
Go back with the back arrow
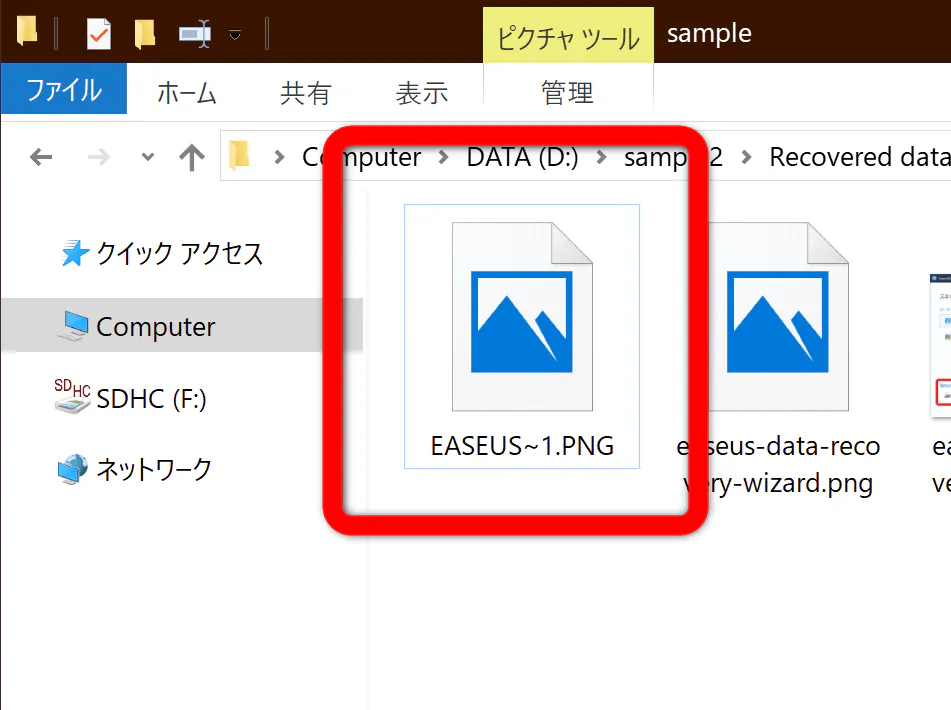[41, 158]
